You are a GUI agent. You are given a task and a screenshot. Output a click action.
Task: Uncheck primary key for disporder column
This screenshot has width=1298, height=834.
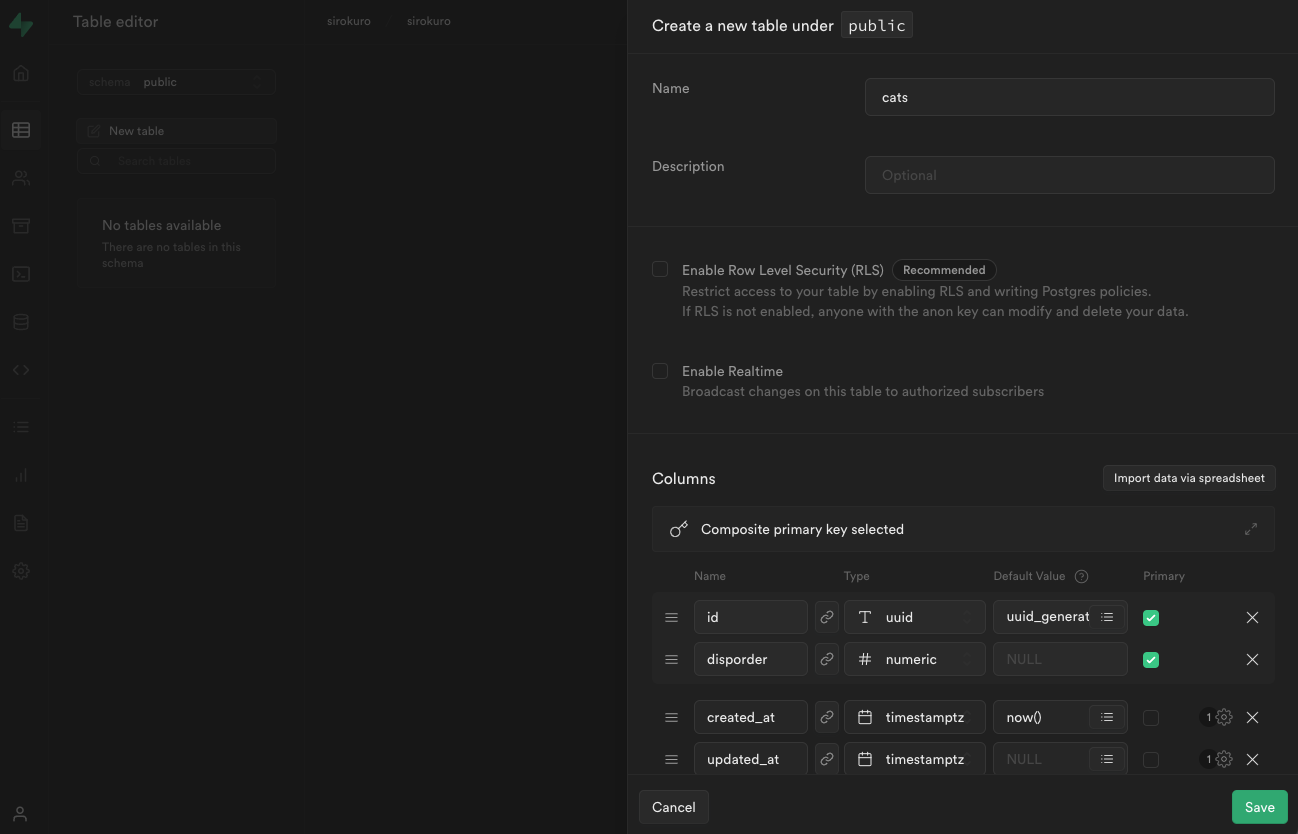click(1151, 660)
